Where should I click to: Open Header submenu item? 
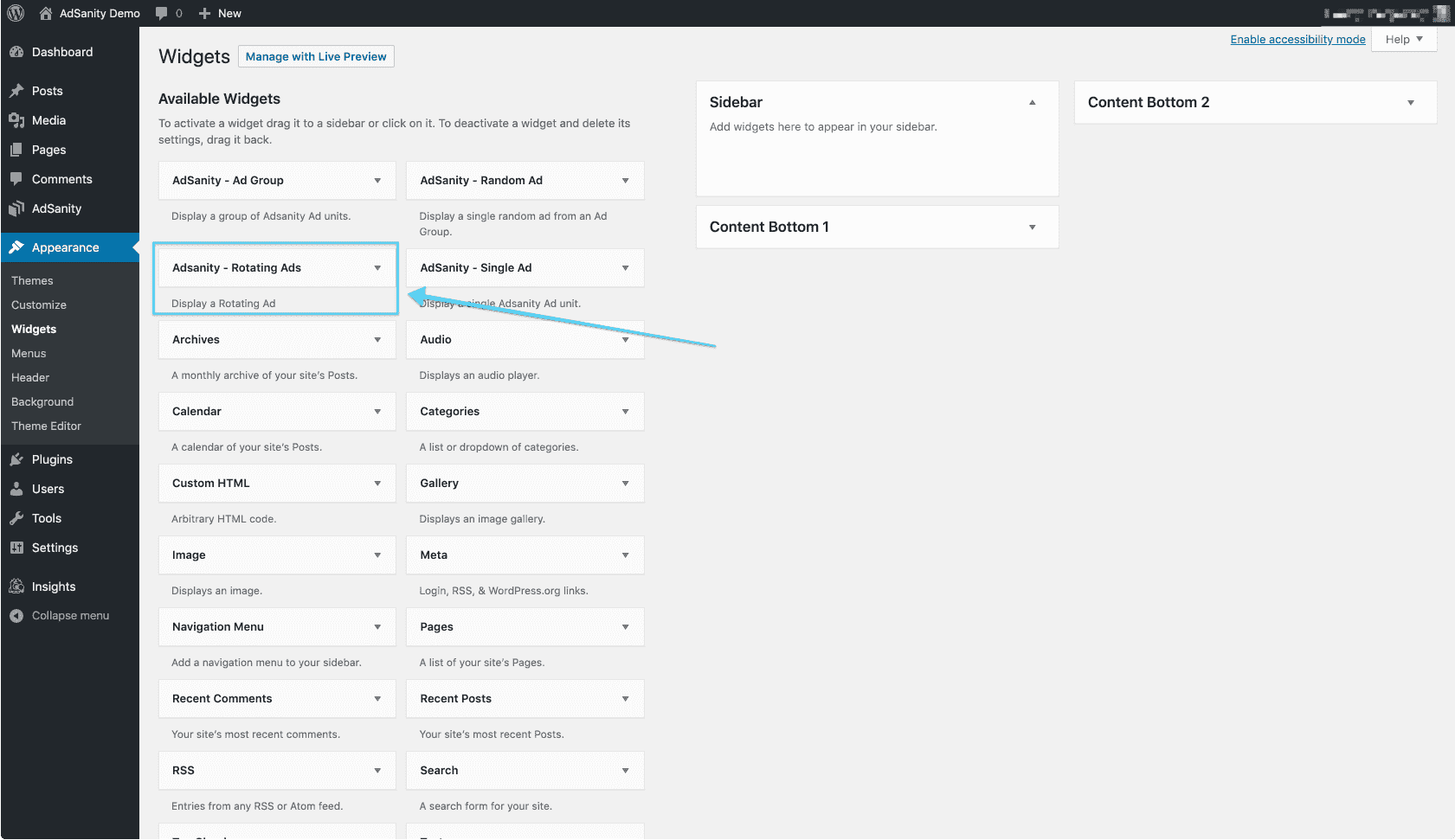(30, 378)
